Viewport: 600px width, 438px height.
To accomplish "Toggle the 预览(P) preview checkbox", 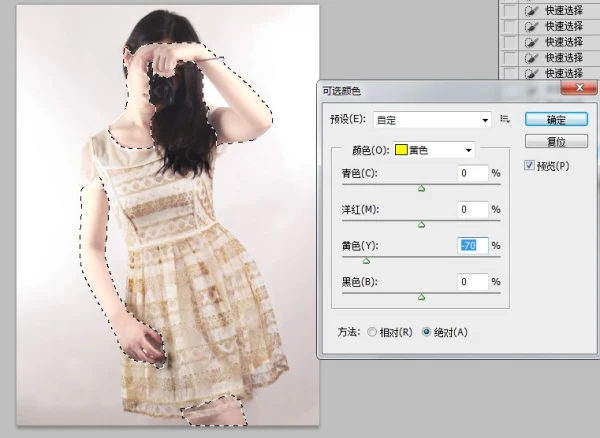I will [x=529, y=165].
